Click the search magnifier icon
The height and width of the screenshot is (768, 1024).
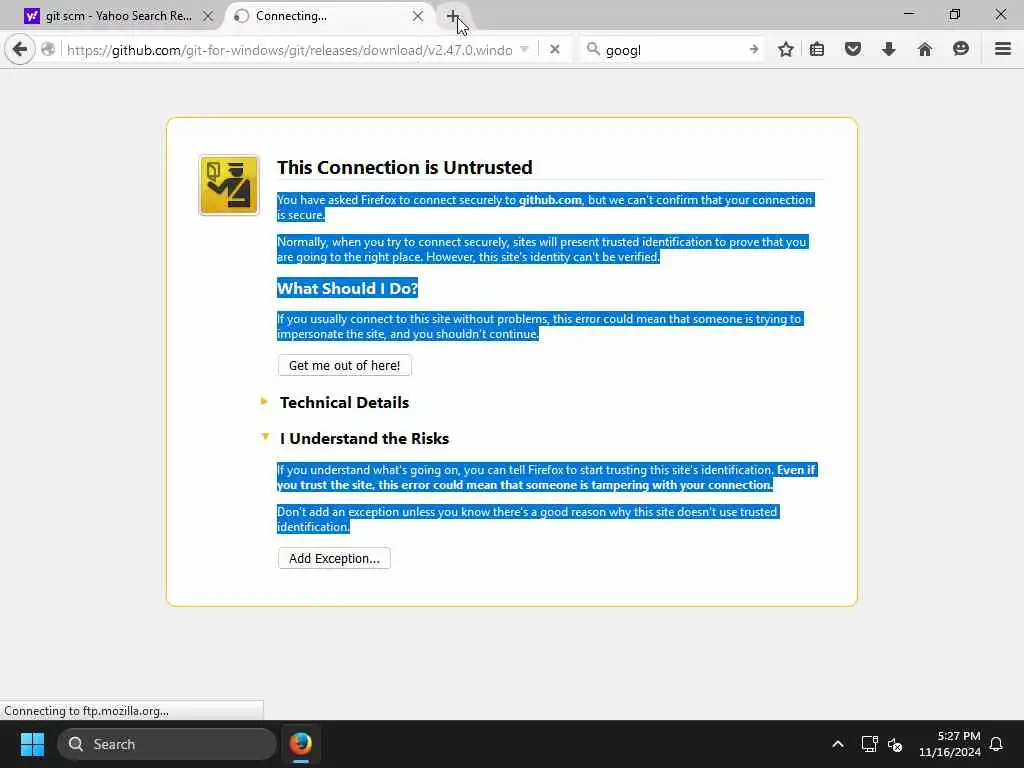pyautogui.click(x=593, y=50)
